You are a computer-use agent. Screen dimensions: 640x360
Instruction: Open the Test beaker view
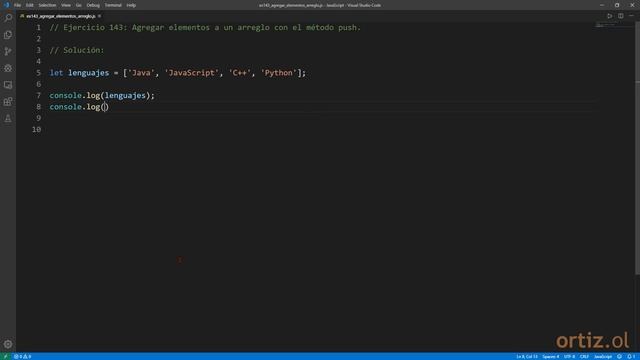pyautogui.click(x=8, y=118)
